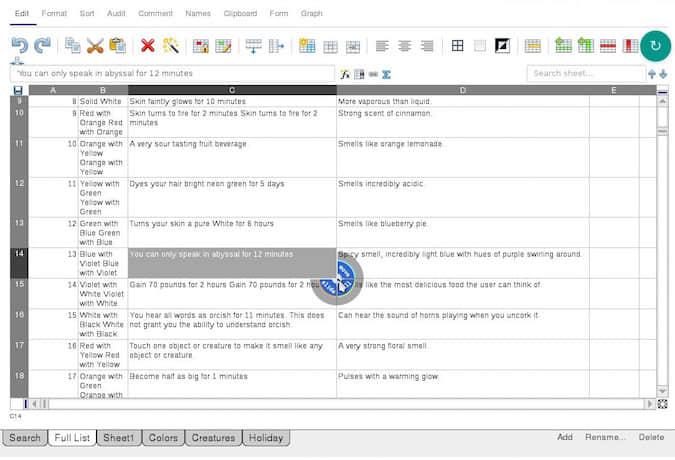
Task: Click the green circular refresh button
Action: pos(655,46)
